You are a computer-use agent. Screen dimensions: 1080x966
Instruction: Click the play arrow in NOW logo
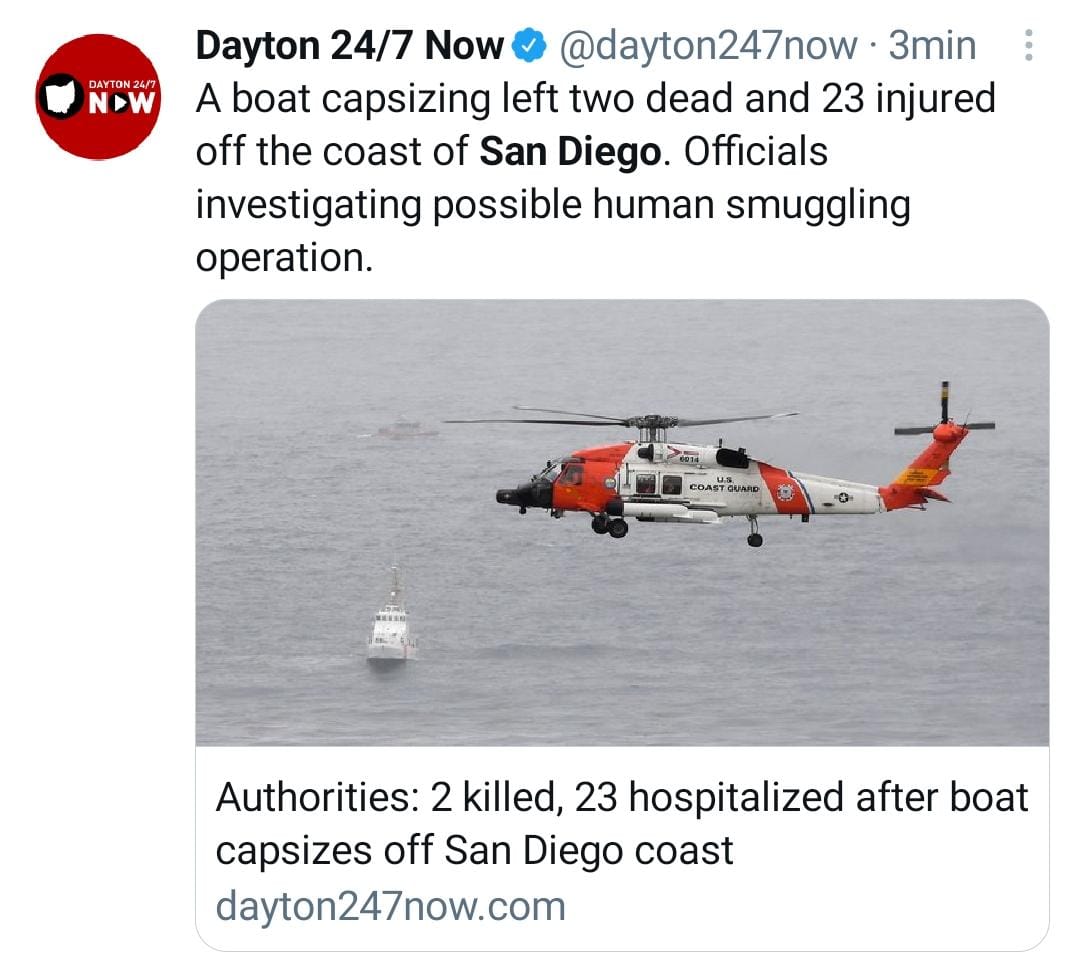pos(123,103)
